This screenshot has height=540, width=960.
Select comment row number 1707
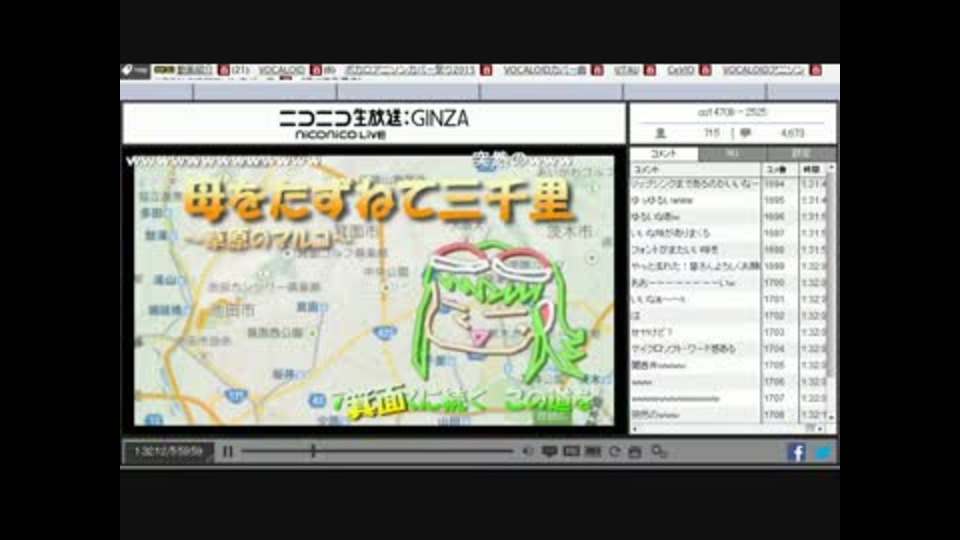pyautogui.click(x=729, y=399)
